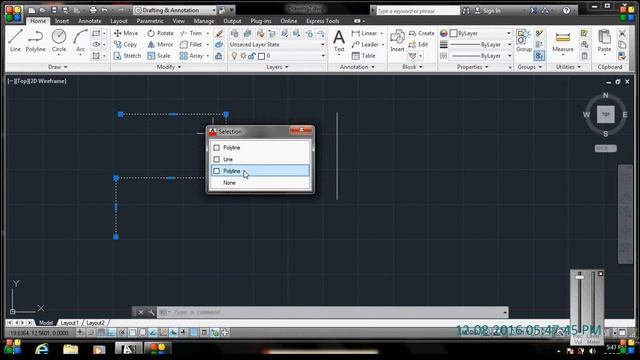Switch to Layout1 tab
The height and width of the screenshot is (360, 640).
(x=69, y=323)
